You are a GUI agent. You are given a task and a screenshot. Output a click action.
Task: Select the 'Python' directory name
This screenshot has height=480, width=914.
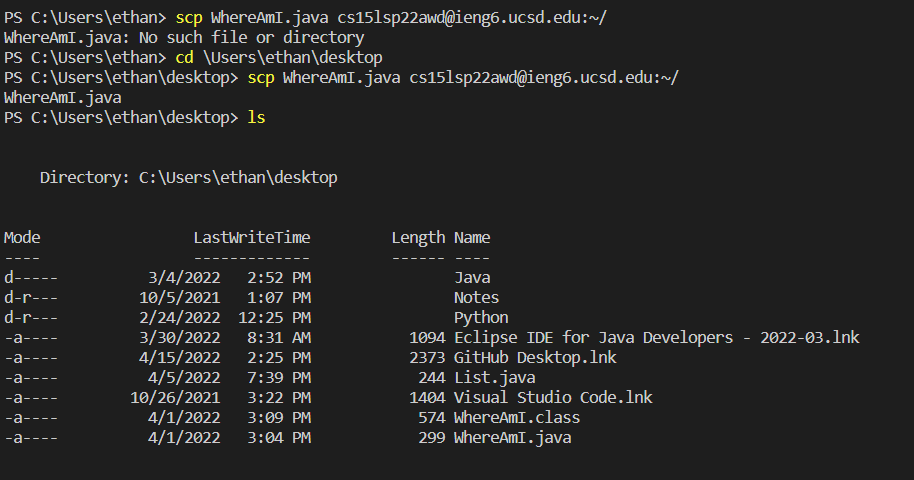[x=481, y=318]
